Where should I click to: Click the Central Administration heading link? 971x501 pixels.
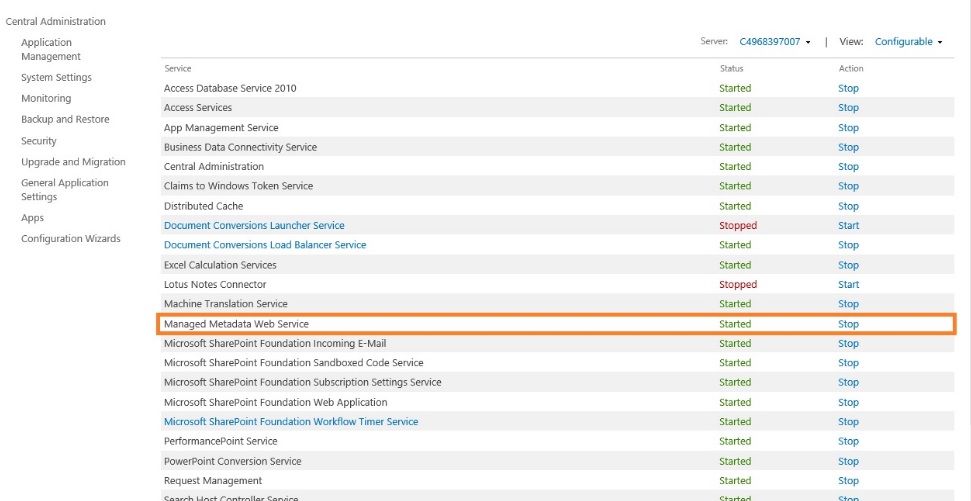pyautogui.click(x=55, y=21)
